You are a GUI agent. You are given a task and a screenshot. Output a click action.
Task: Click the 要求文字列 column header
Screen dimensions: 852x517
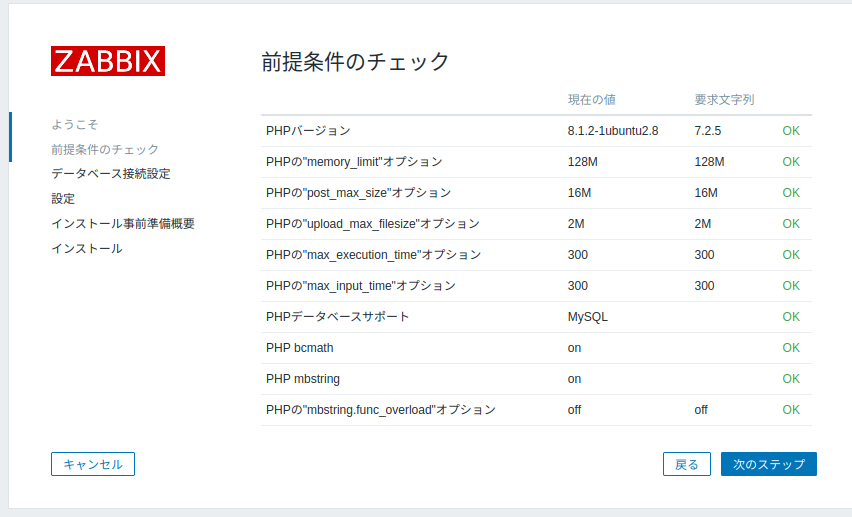pyautogui.click(x=724, y=100)
